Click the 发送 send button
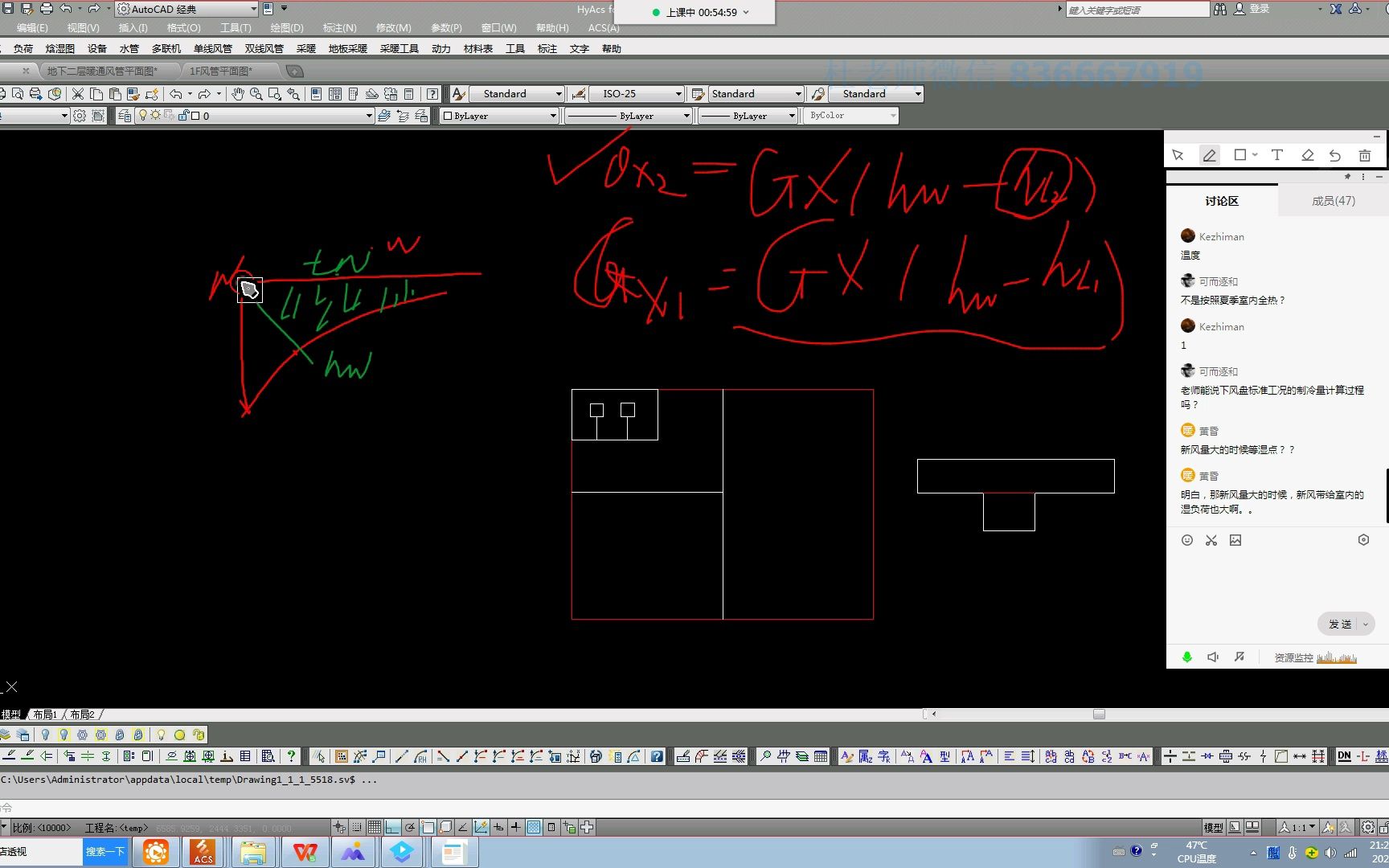Image resolution: width=1389 pixels, height=868 pixels. [x=1339, y=624]
